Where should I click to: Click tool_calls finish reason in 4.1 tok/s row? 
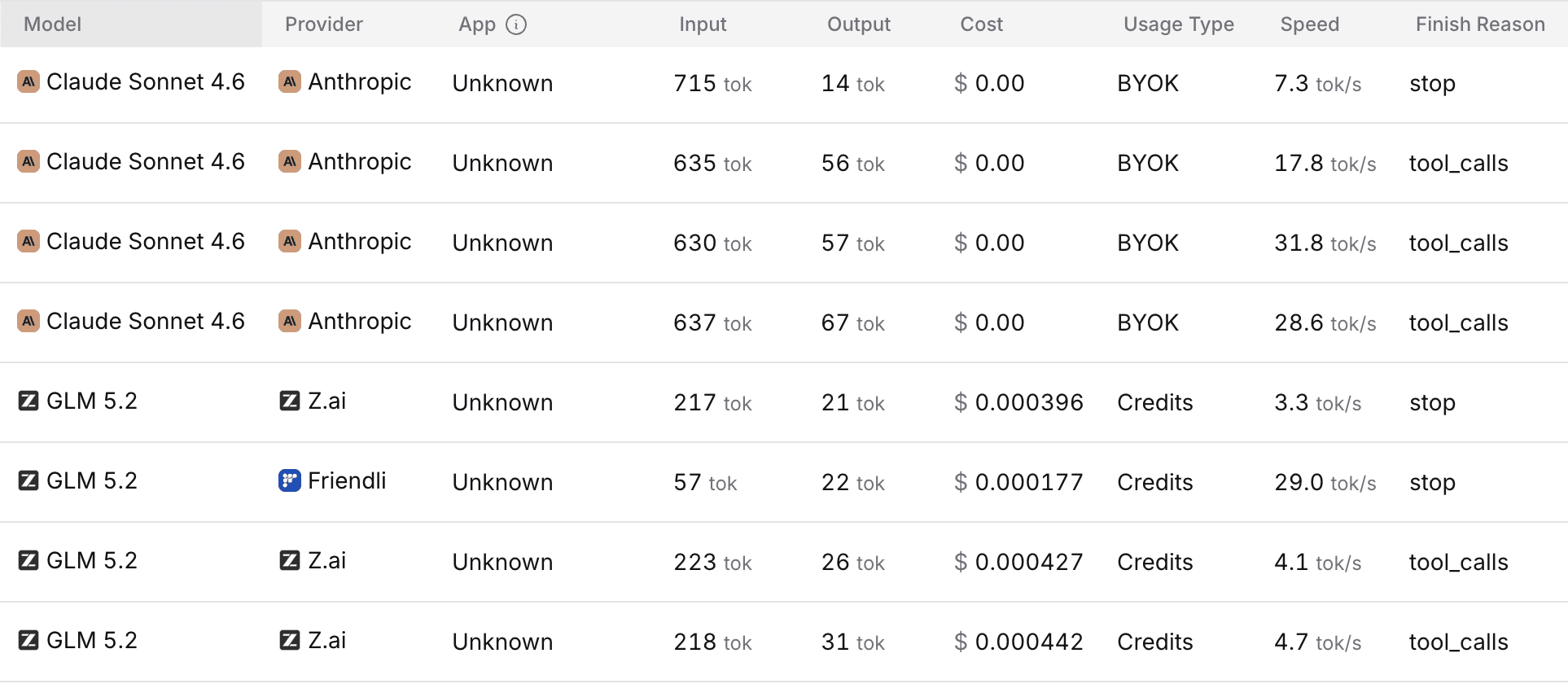click(1459, 563)
